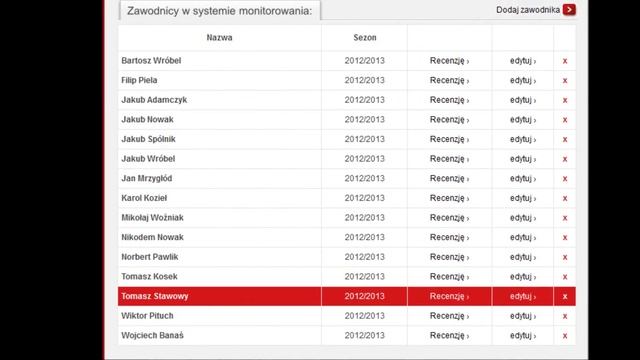Open Recenzję for Bartosz Wróbel
The image size is (640, 360).
[x=449, y=61]
